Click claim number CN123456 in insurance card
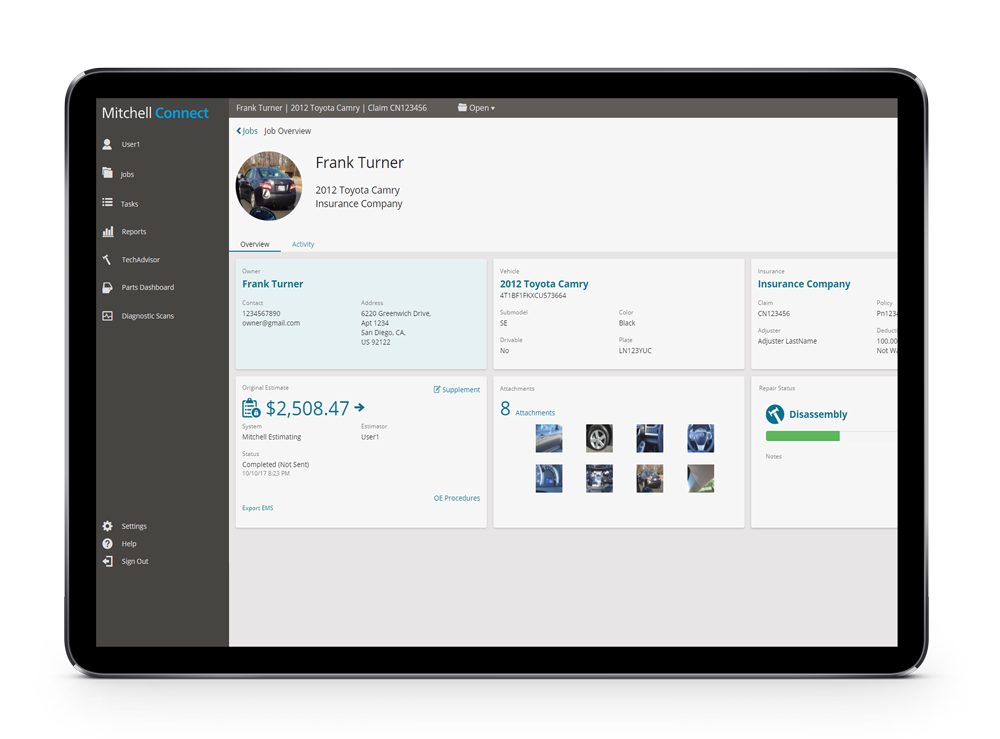1000x739 pixels. [774, 314]
